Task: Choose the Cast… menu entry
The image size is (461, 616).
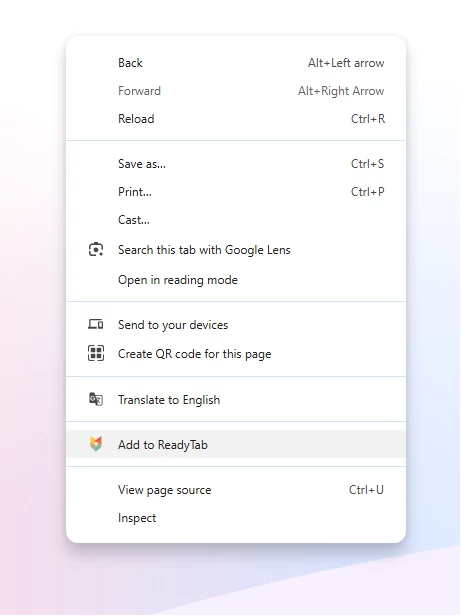Action: 236,220
